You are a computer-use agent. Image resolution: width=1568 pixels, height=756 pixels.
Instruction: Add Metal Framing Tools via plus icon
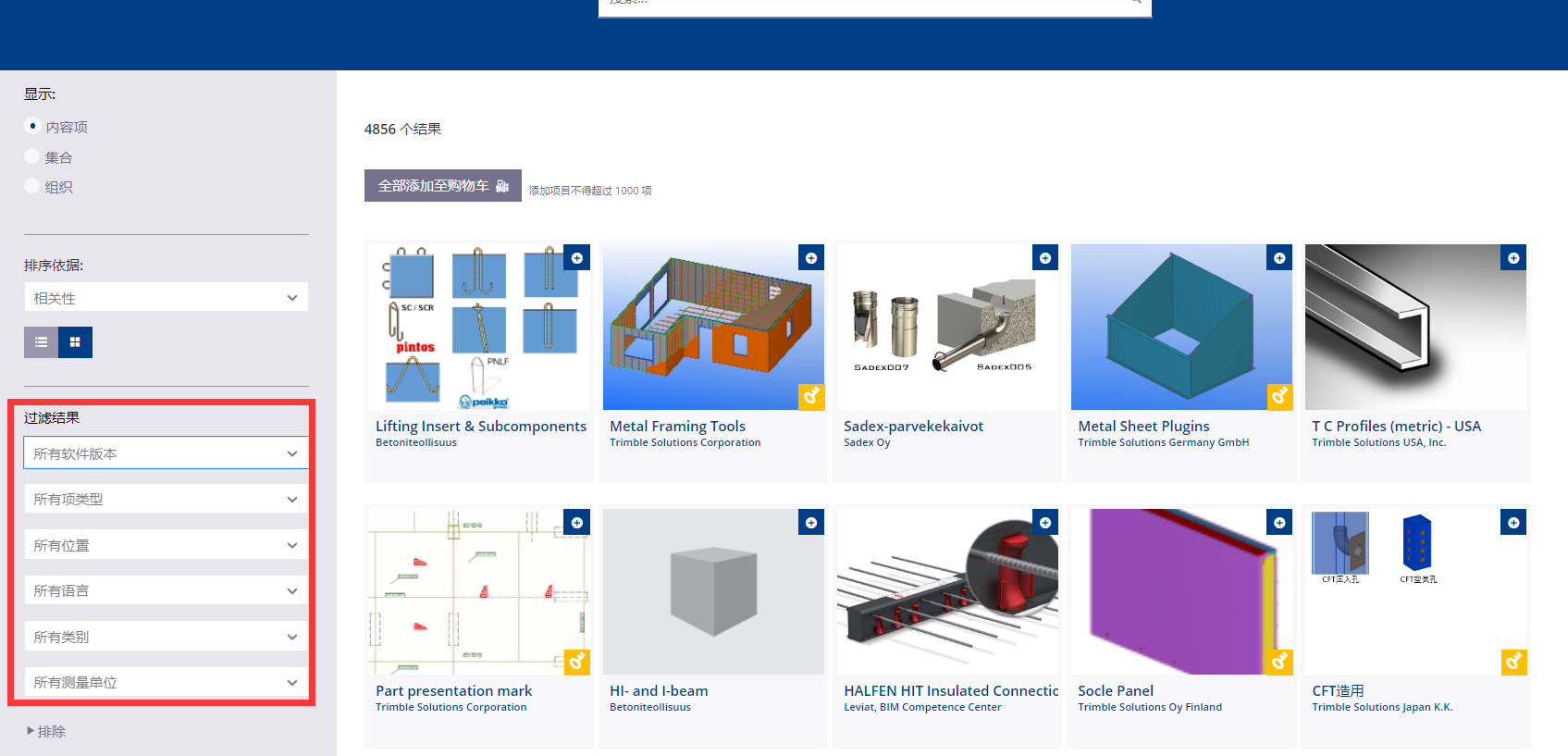(811, 258)
